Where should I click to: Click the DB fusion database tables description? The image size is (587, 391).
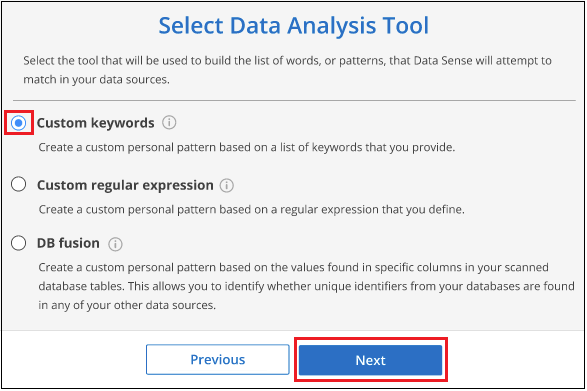[x=306, y=286]
